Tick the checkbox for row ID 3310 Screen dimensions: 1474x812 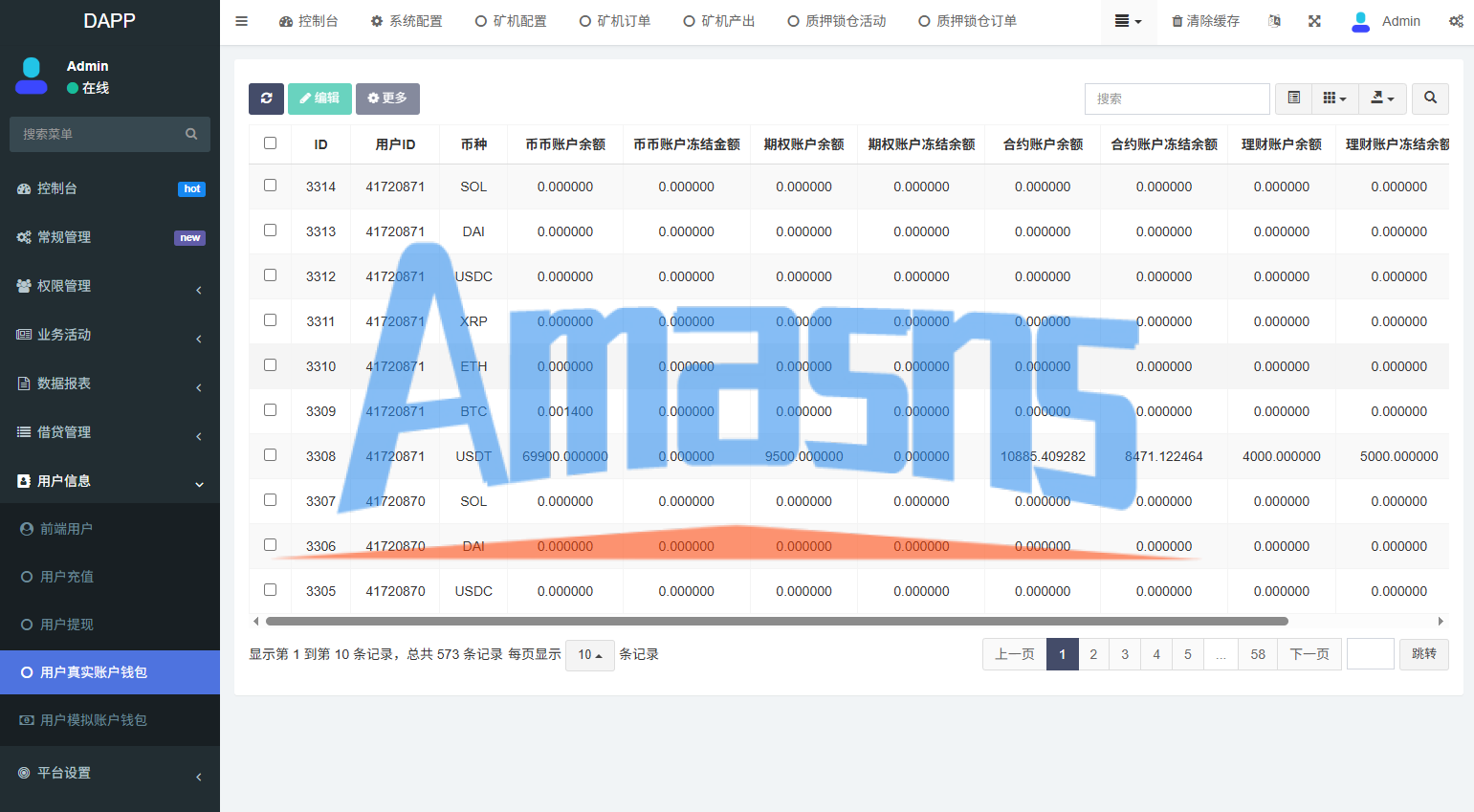coord(271,365)
